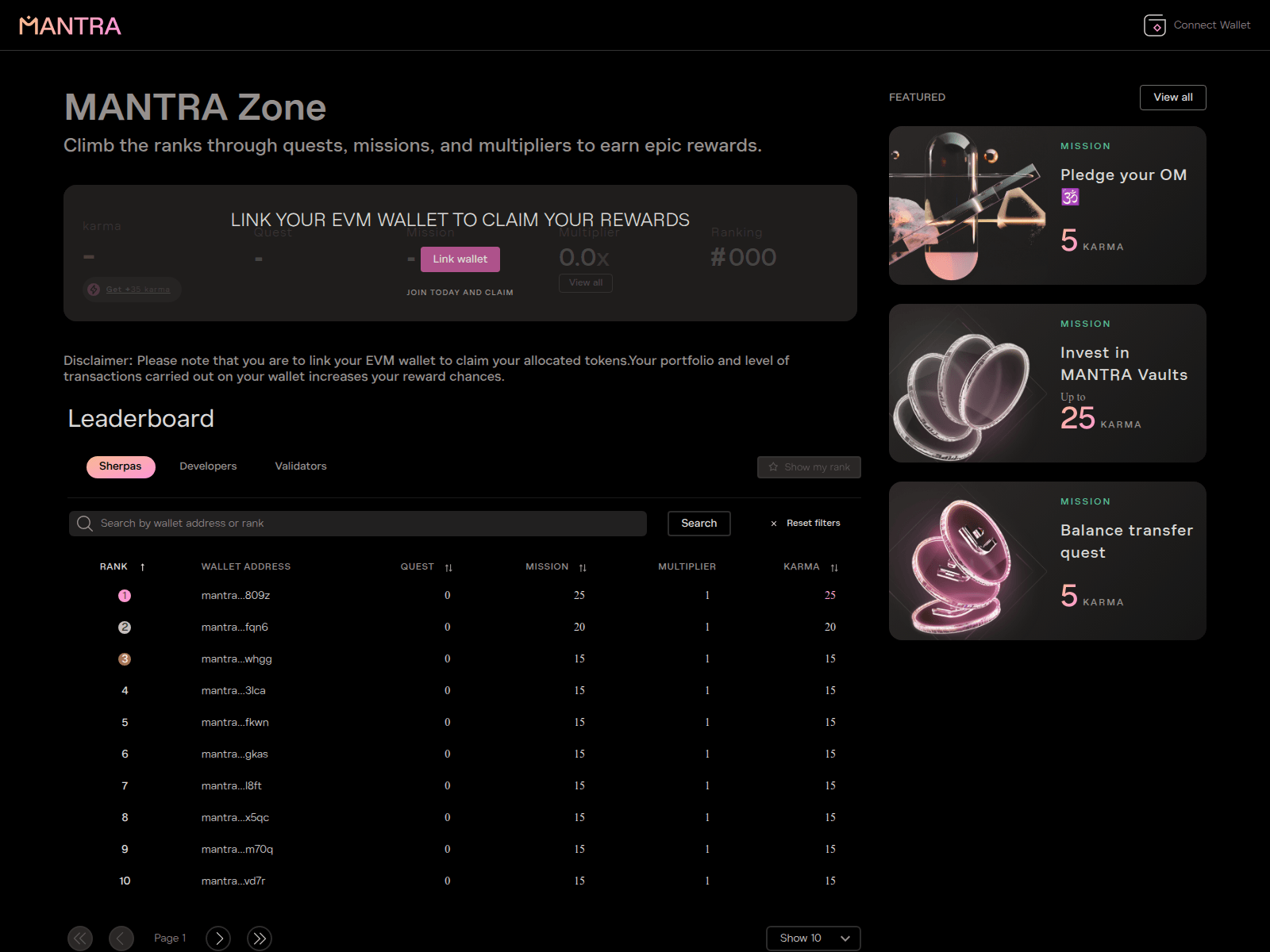Go to the last page with double-chevron icon
Image resolution: width=1270 pixels, height=952 pixels.
[x=259, y=938]
